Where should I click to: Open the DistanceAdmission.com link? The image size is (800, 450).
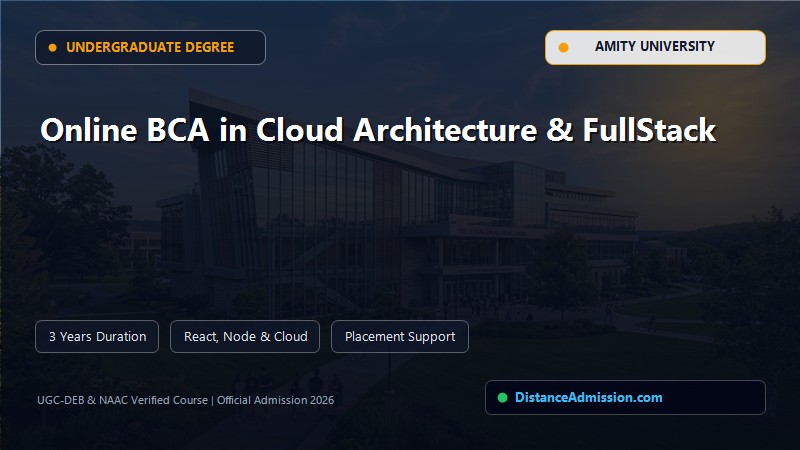click(x=589, y=397)
